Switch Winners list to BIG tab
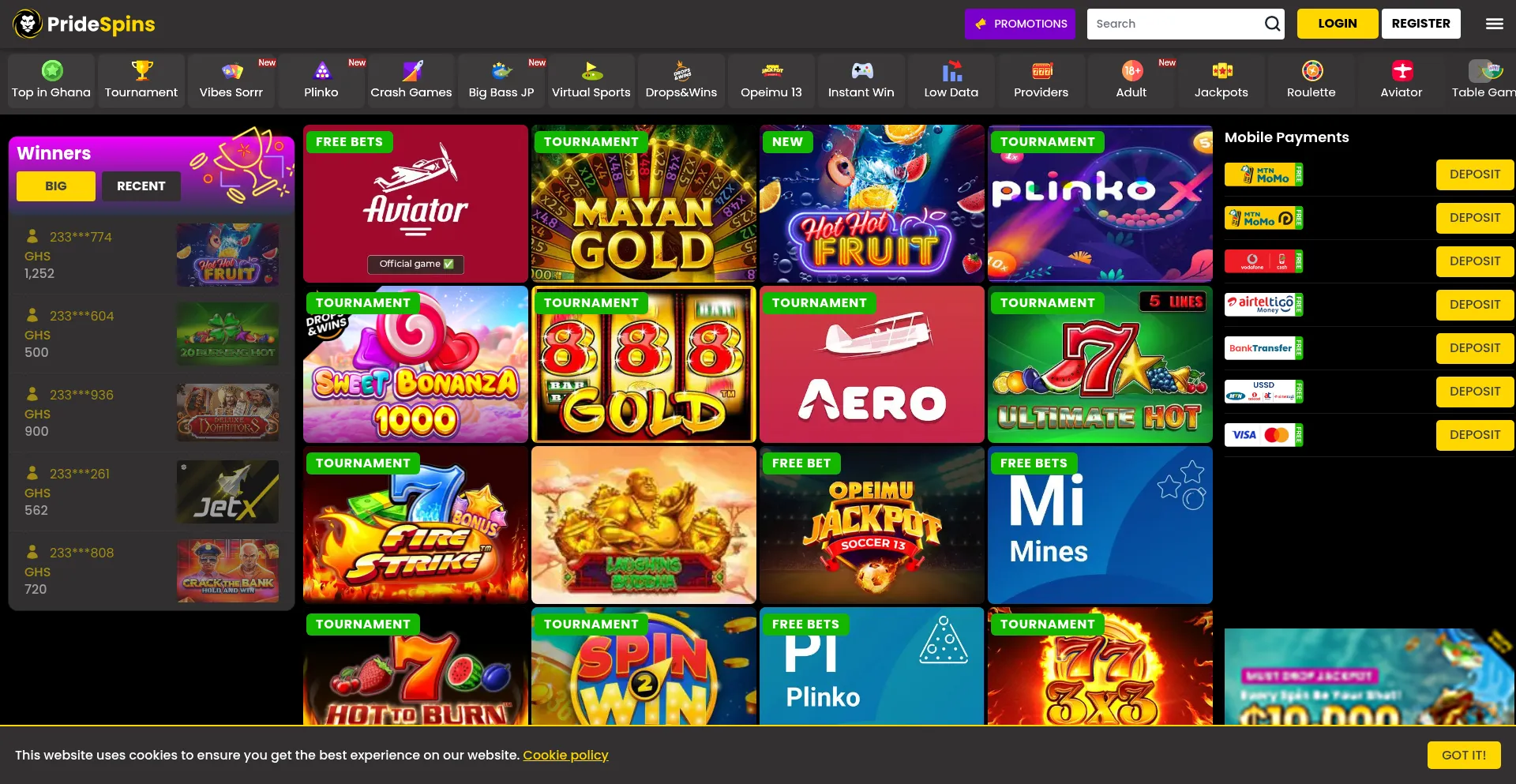1516x784 pixels. coord(56,186)
